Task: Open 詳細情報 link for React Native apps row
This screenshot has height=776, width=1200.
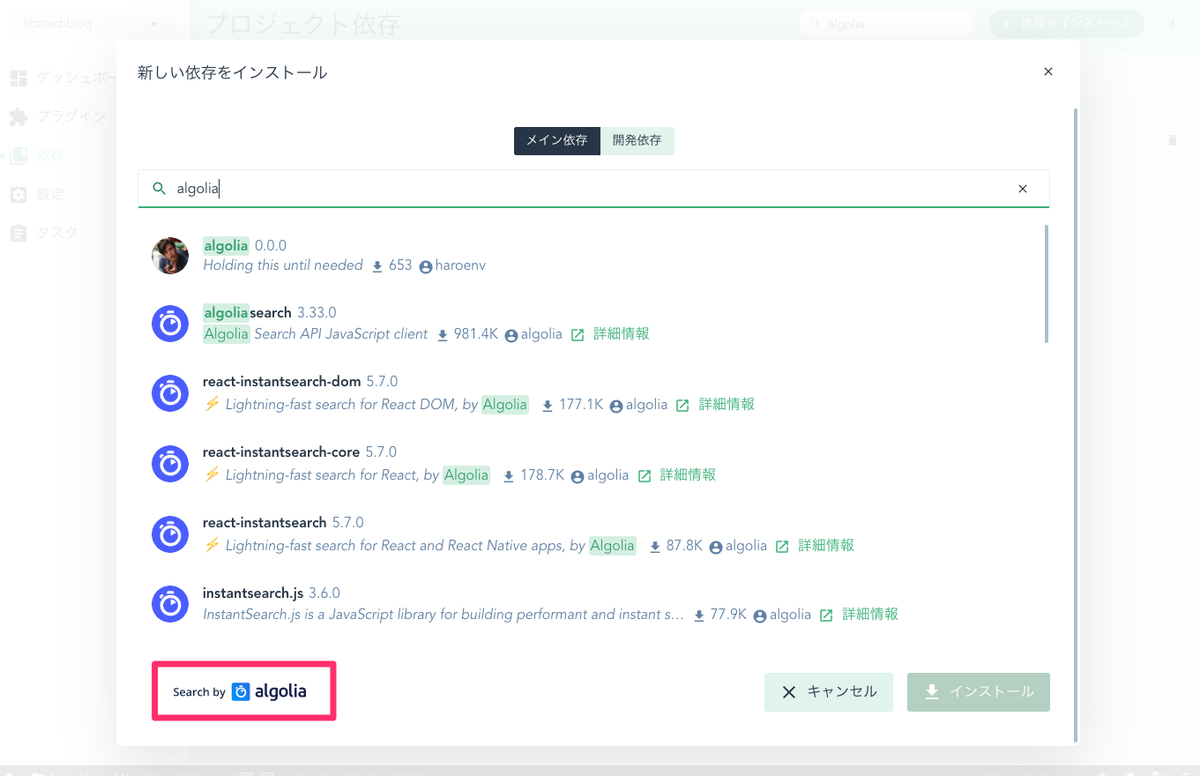Action: (x=826, y=546)
